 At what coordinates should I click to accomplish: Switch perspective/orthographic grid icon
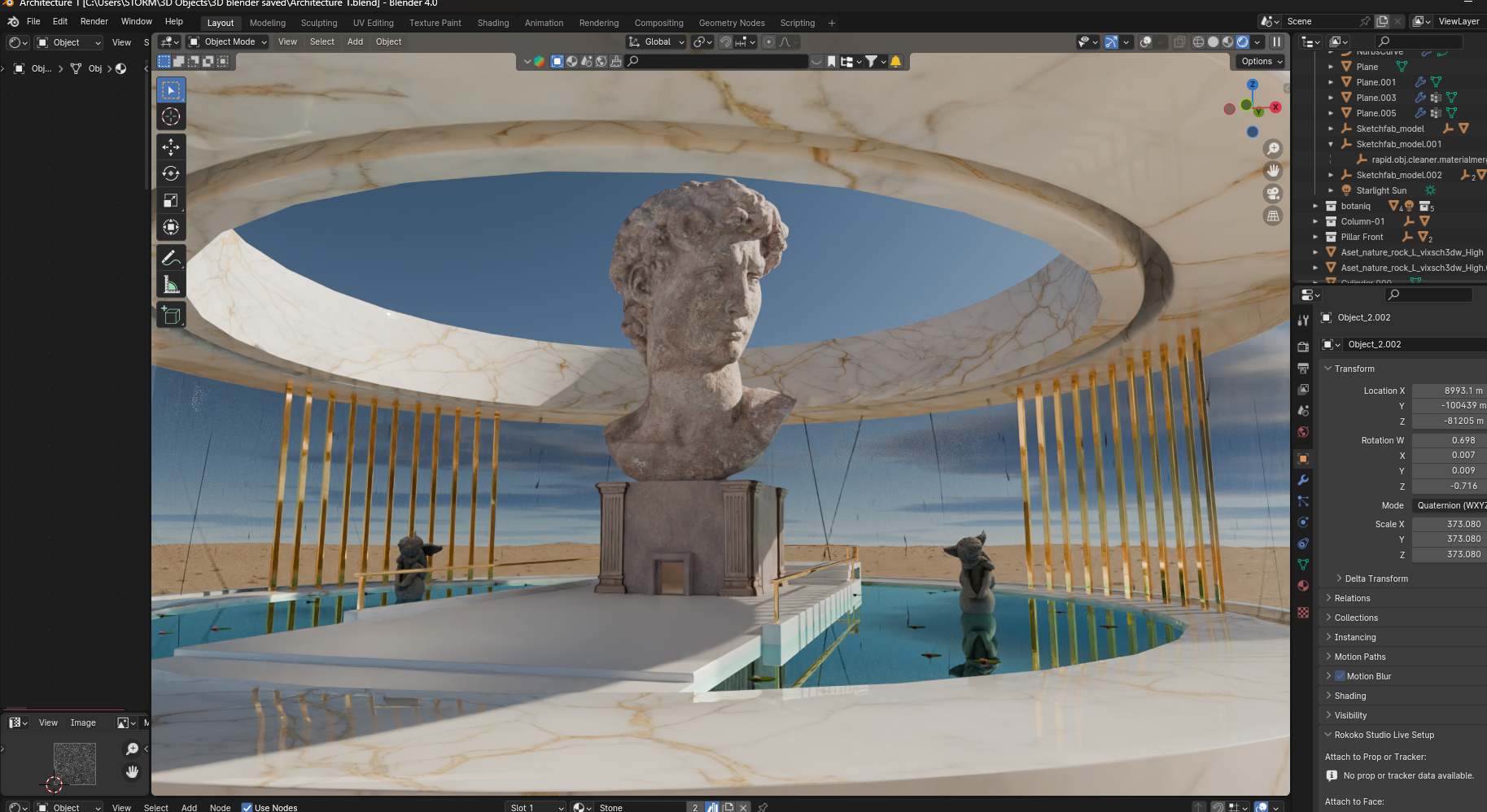coord(1273,216)
